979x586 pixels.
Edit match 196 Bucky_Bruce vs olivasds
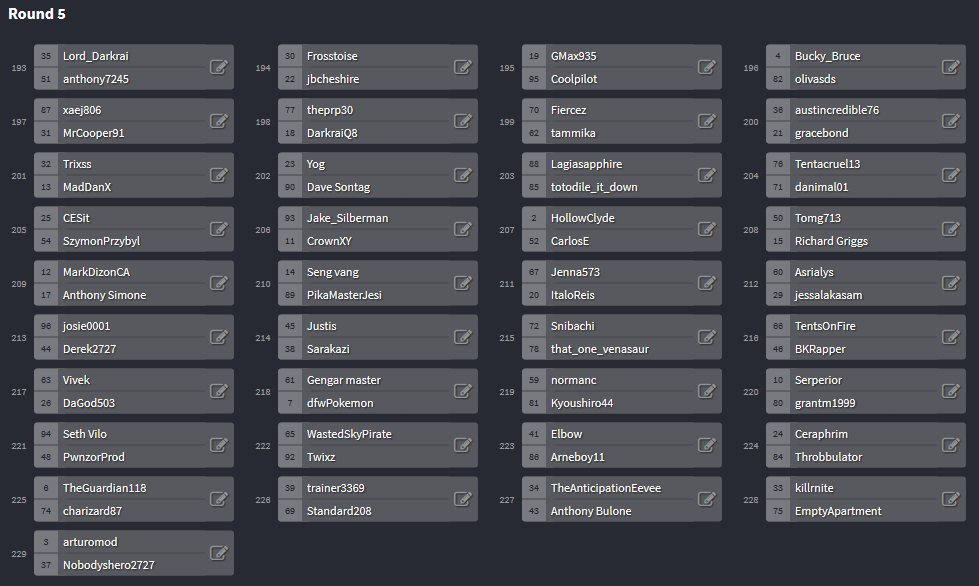coord(951,67)
